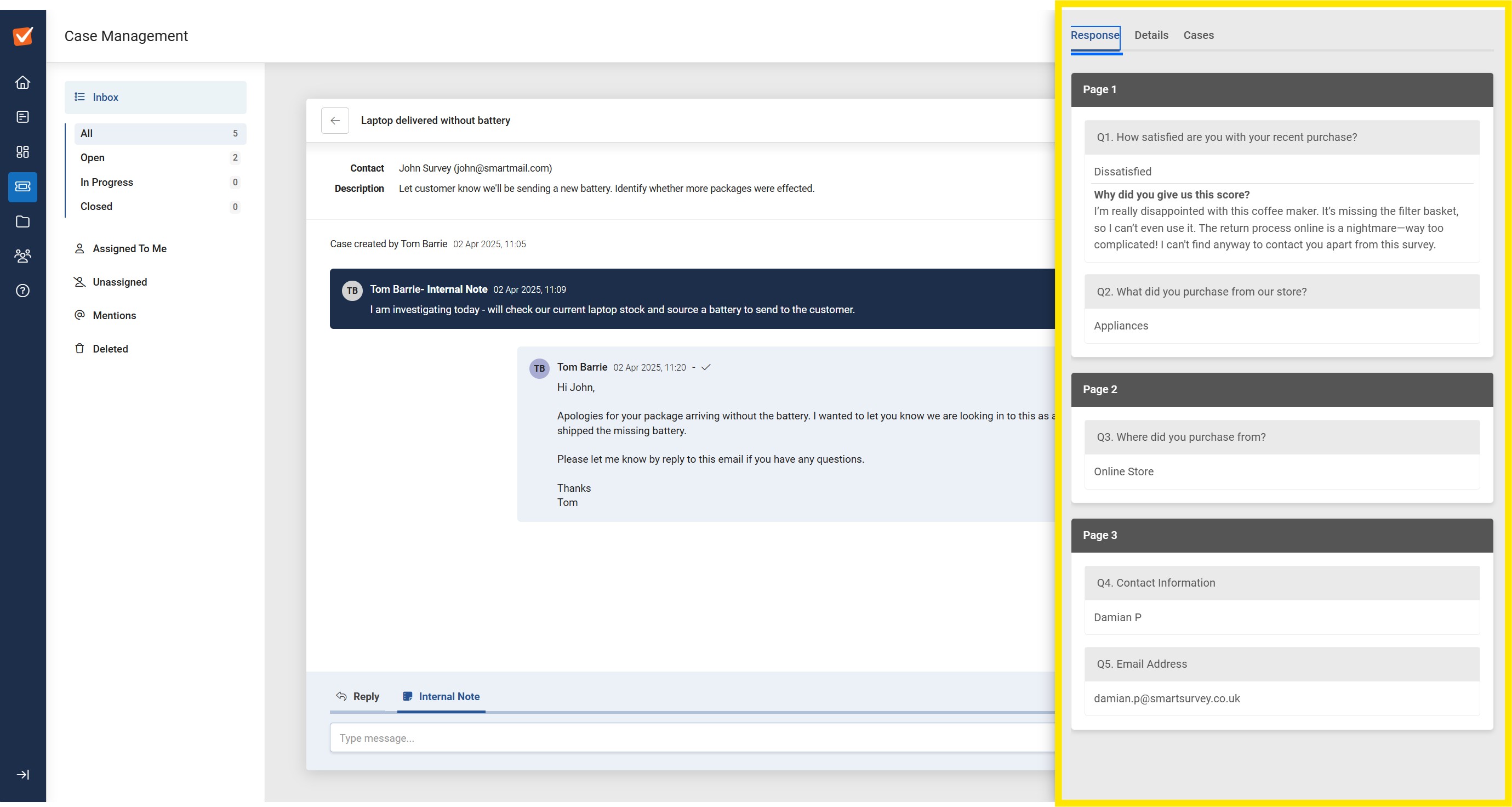
Task: Select the Case Management ticket icon
Action: click(x=23, y=187)
